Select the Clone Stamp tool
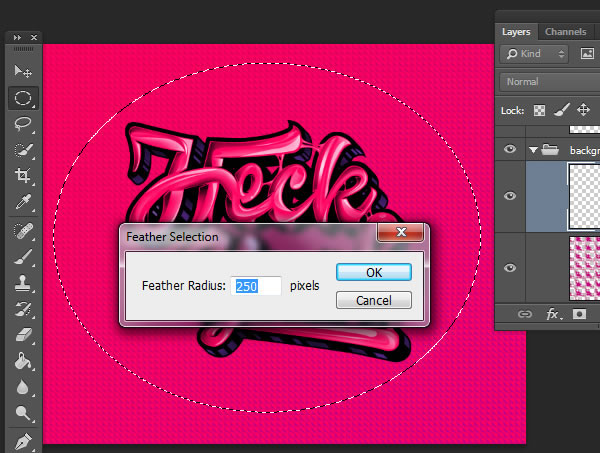 pyautogui.click(x=23, y=284)
